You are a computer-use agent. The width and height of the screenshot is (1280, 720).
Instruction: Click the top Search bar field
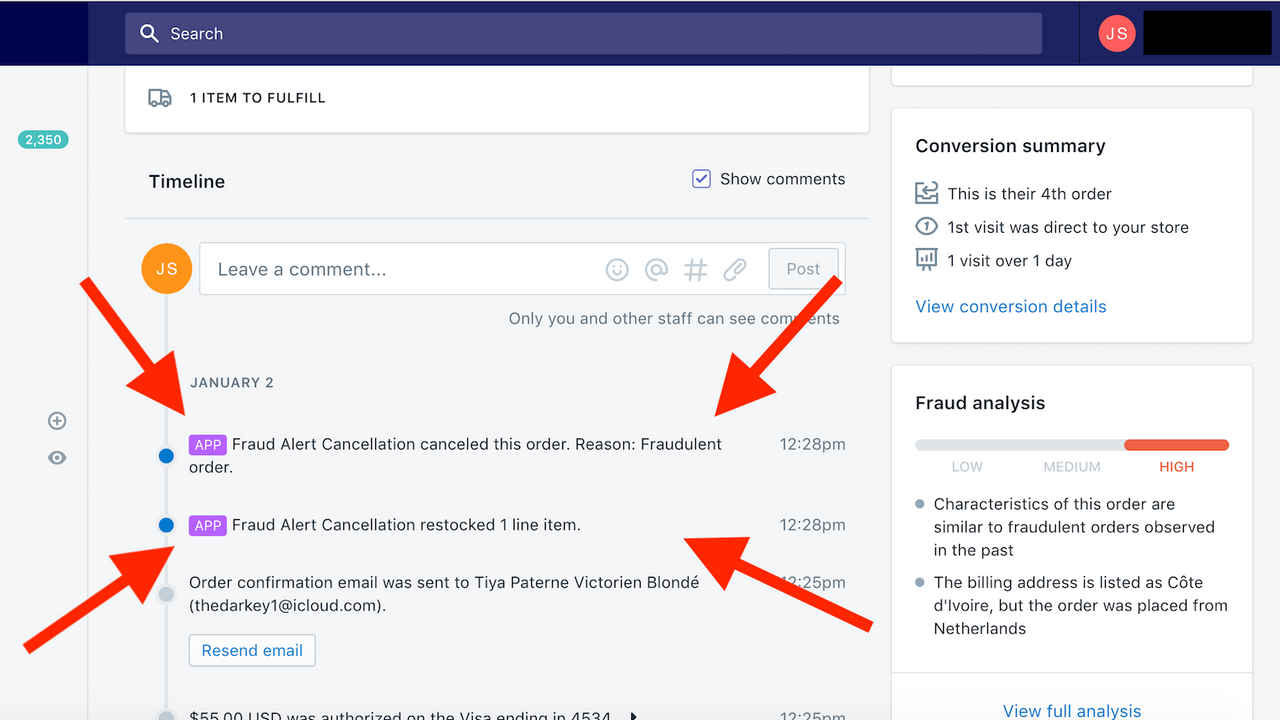tap(583, 34)
